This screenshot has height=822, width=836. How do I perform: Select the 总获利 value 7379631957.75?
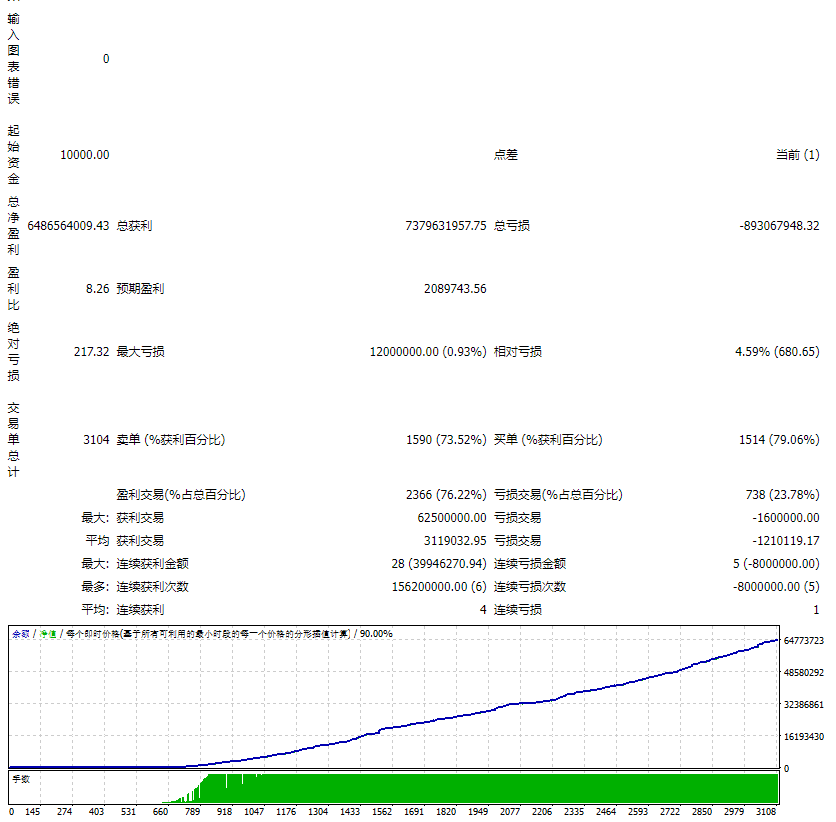point(446,226)
